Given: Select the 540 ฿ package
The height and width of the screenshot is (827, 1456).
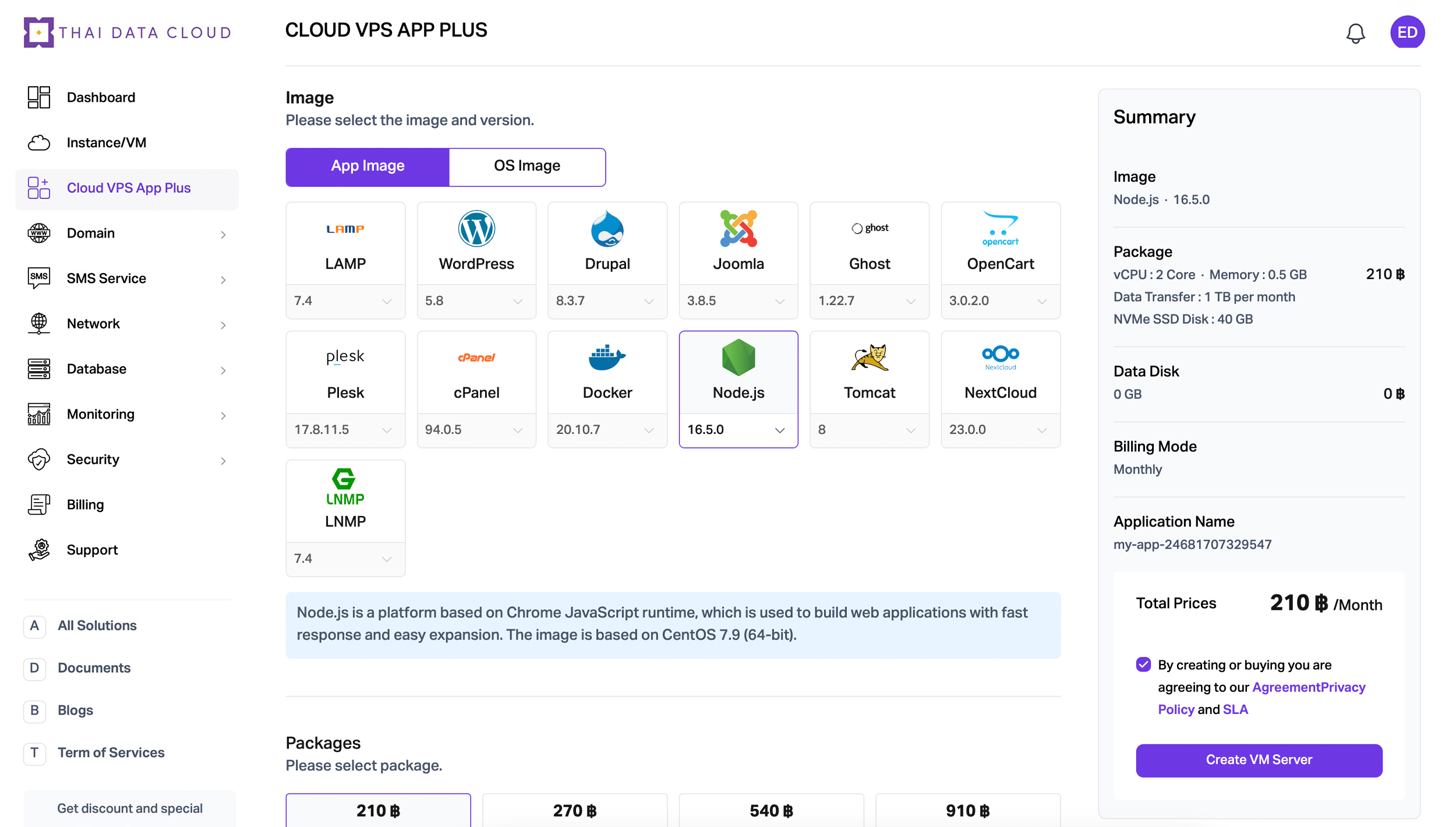Looking at the screenshot, I should [771, 810].
